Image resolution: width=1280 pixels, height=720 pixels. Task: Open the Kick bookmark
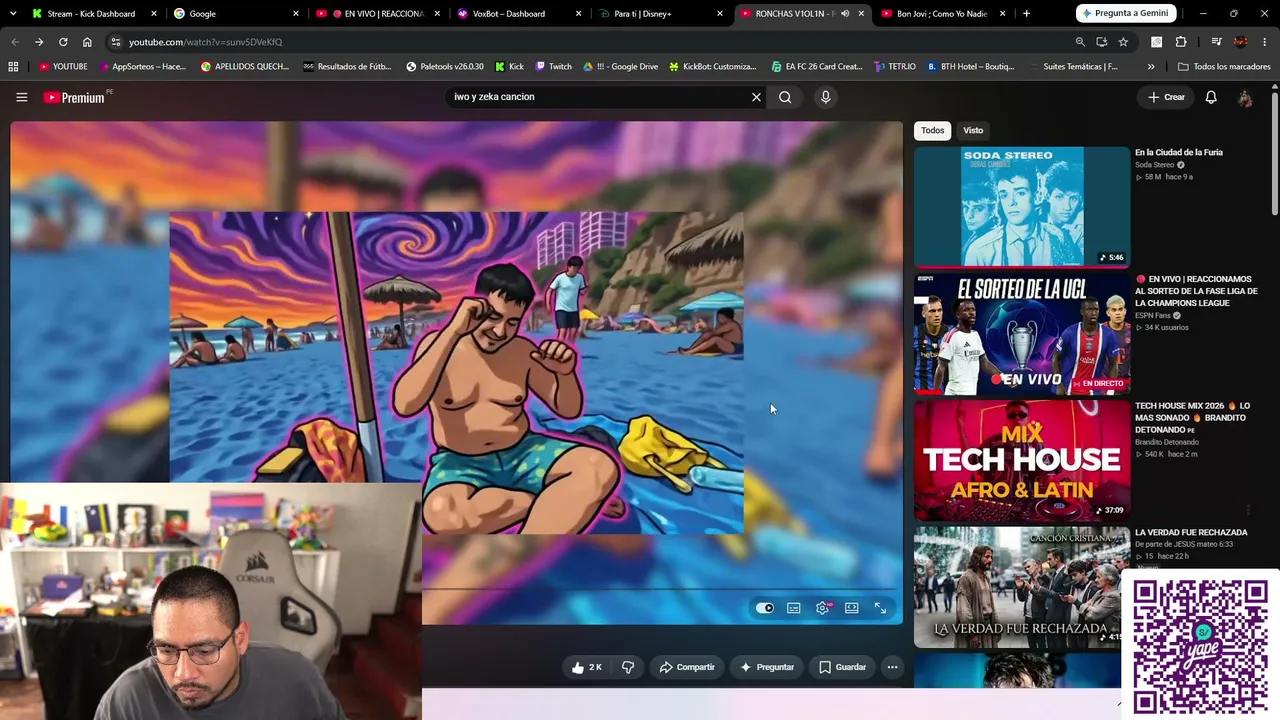(509, 67)
